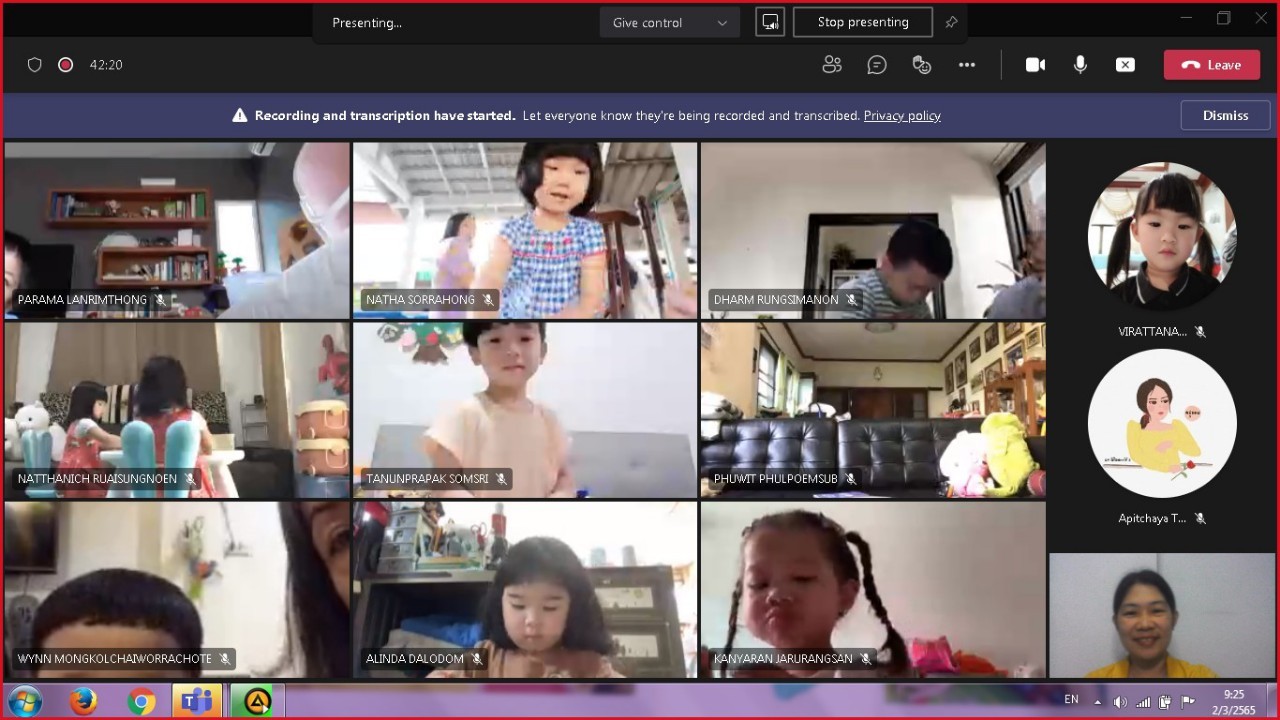This screenshot has height=720, width=1280.
Task: Show hidden system tray icons
Action: click(x=1098, y=701)
